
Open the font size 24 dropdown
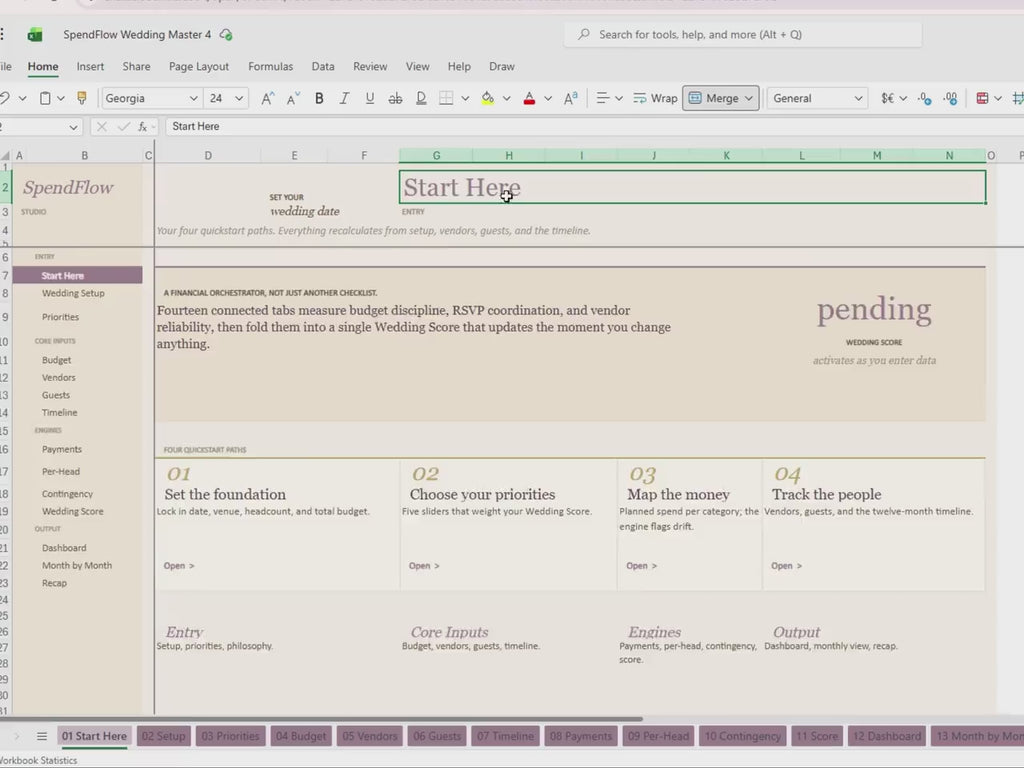(239, 99)
